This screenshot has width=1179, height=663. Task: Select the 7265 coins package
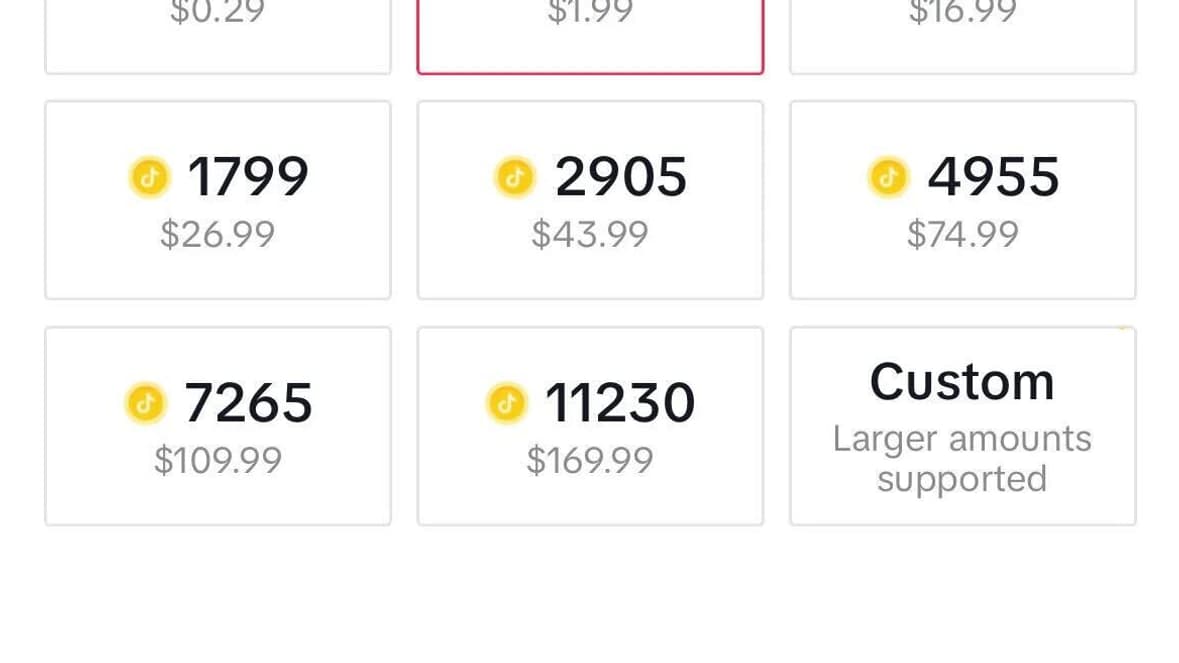(x=217, y=424)
